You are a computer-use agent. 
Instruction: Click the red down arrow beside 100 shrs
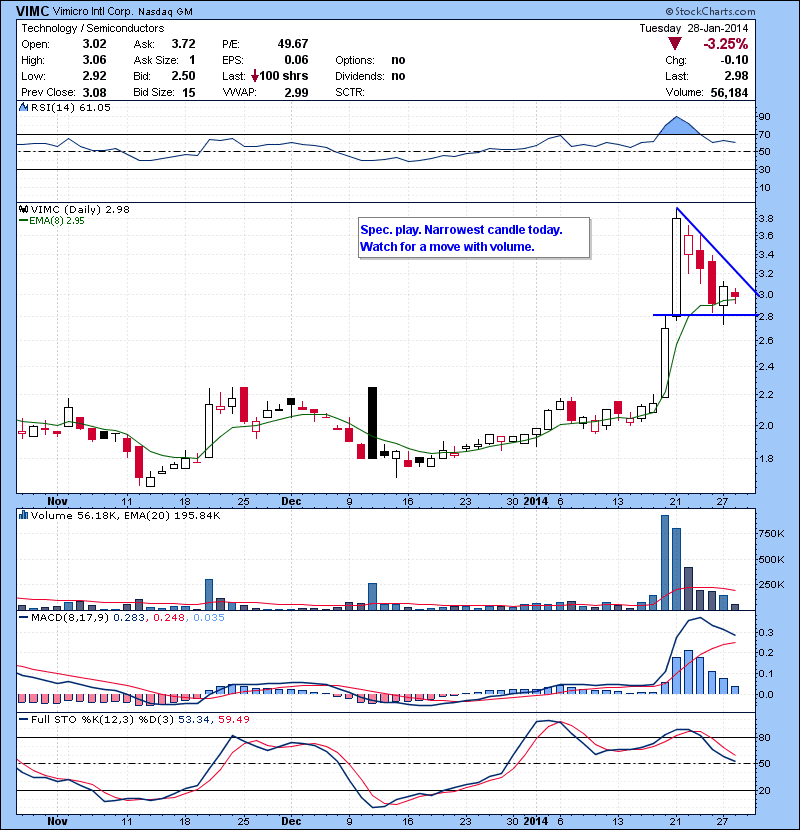[255, 76]
